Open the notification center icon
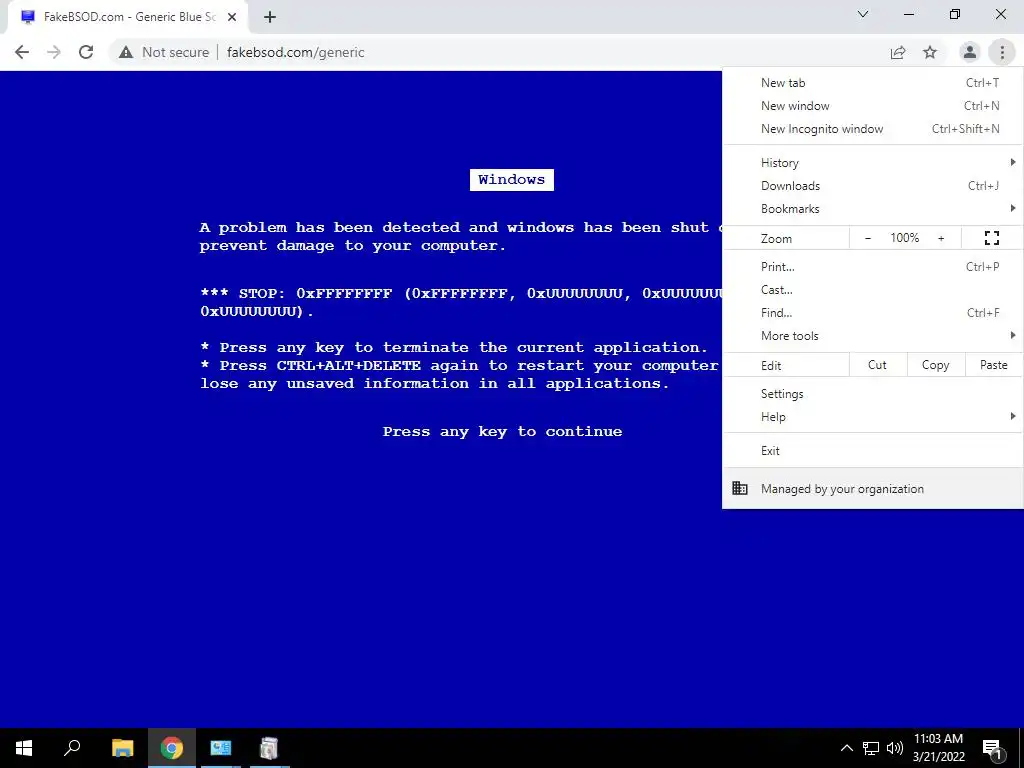The image size is (1024, 768). point(992,748)
